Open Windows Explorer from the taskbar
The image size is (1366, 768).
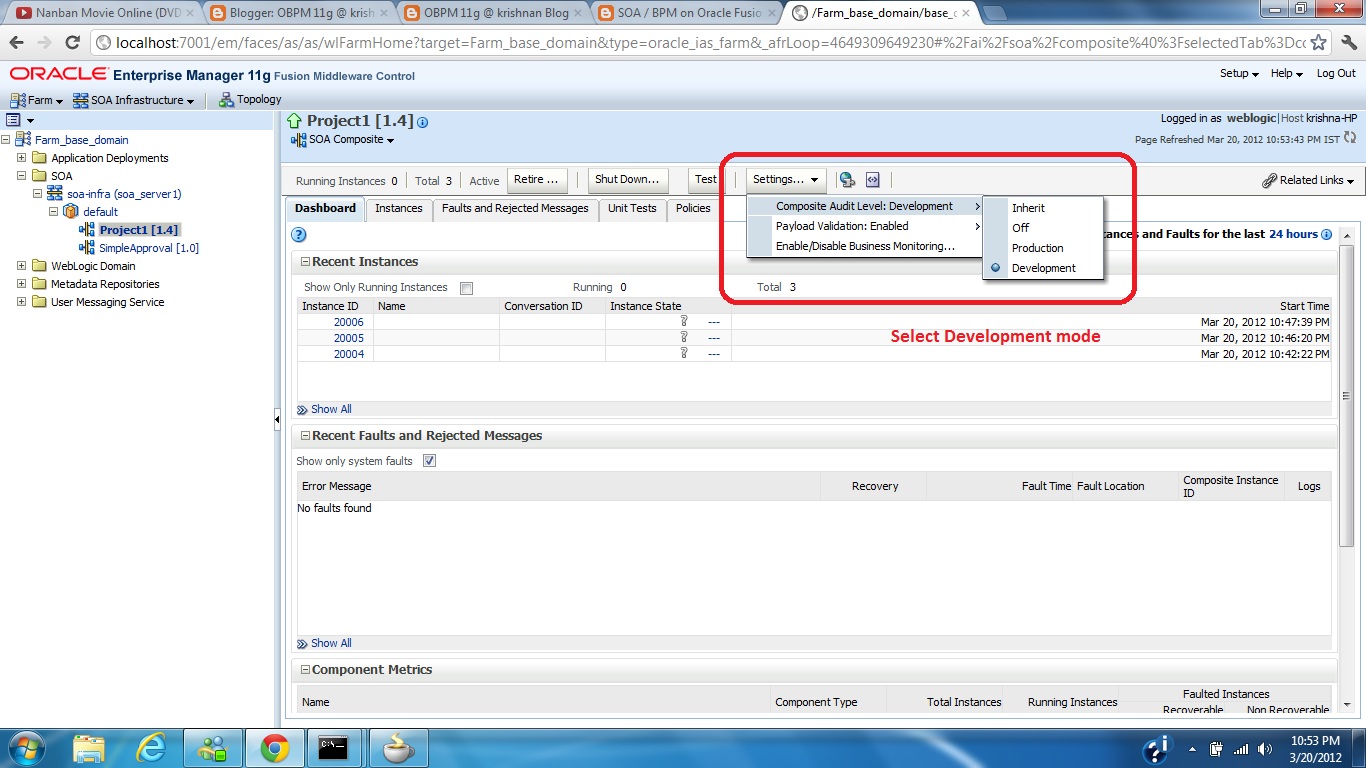pyautogui.click(x=89, y=748)
